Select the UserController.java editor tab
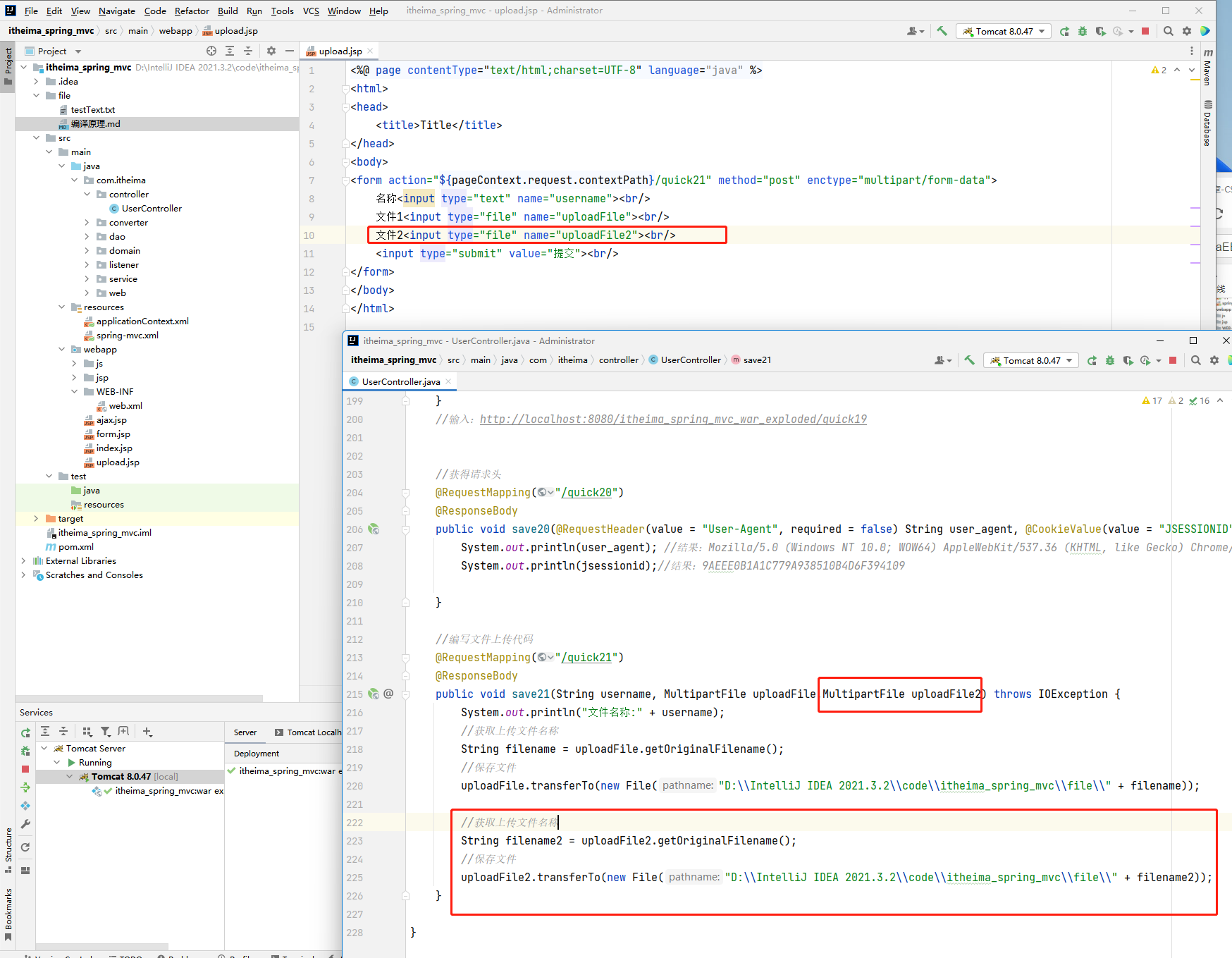The height and width of the screenshot is (958, 1232). pos(401,381)
